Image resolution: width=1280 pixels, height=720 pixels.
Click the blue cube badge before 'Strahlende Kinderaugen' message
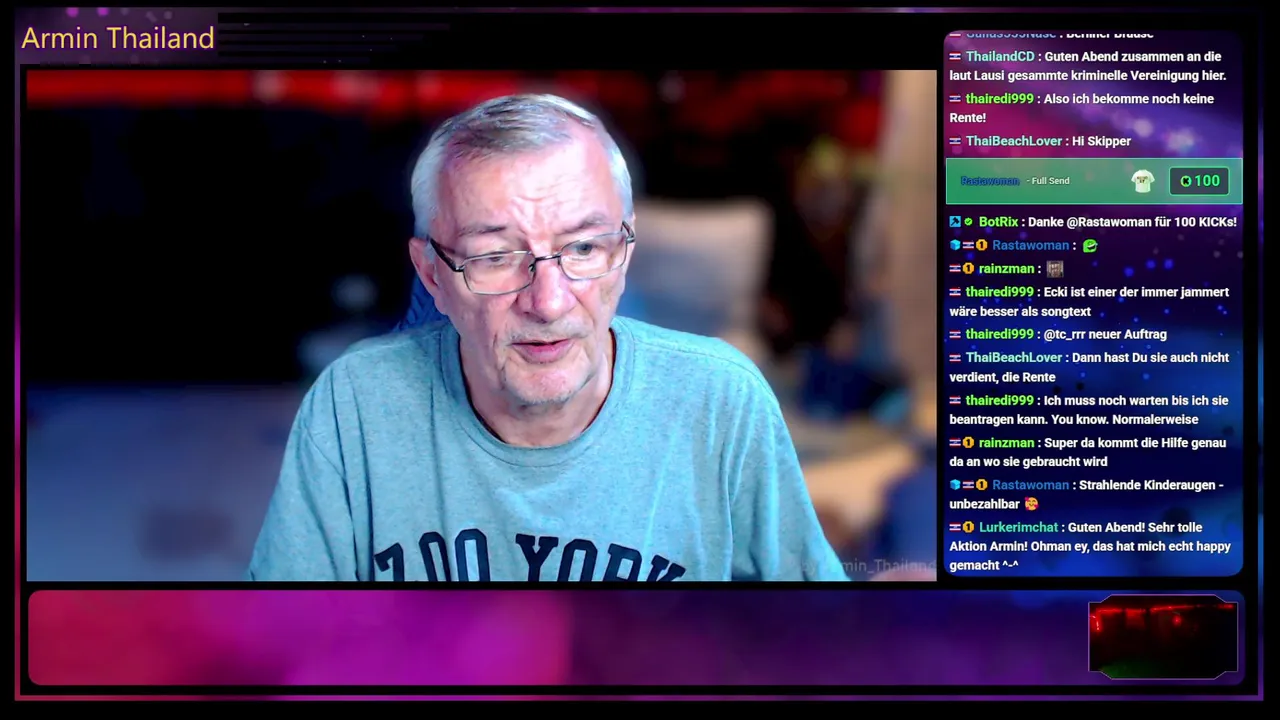[x=955, y=485]
